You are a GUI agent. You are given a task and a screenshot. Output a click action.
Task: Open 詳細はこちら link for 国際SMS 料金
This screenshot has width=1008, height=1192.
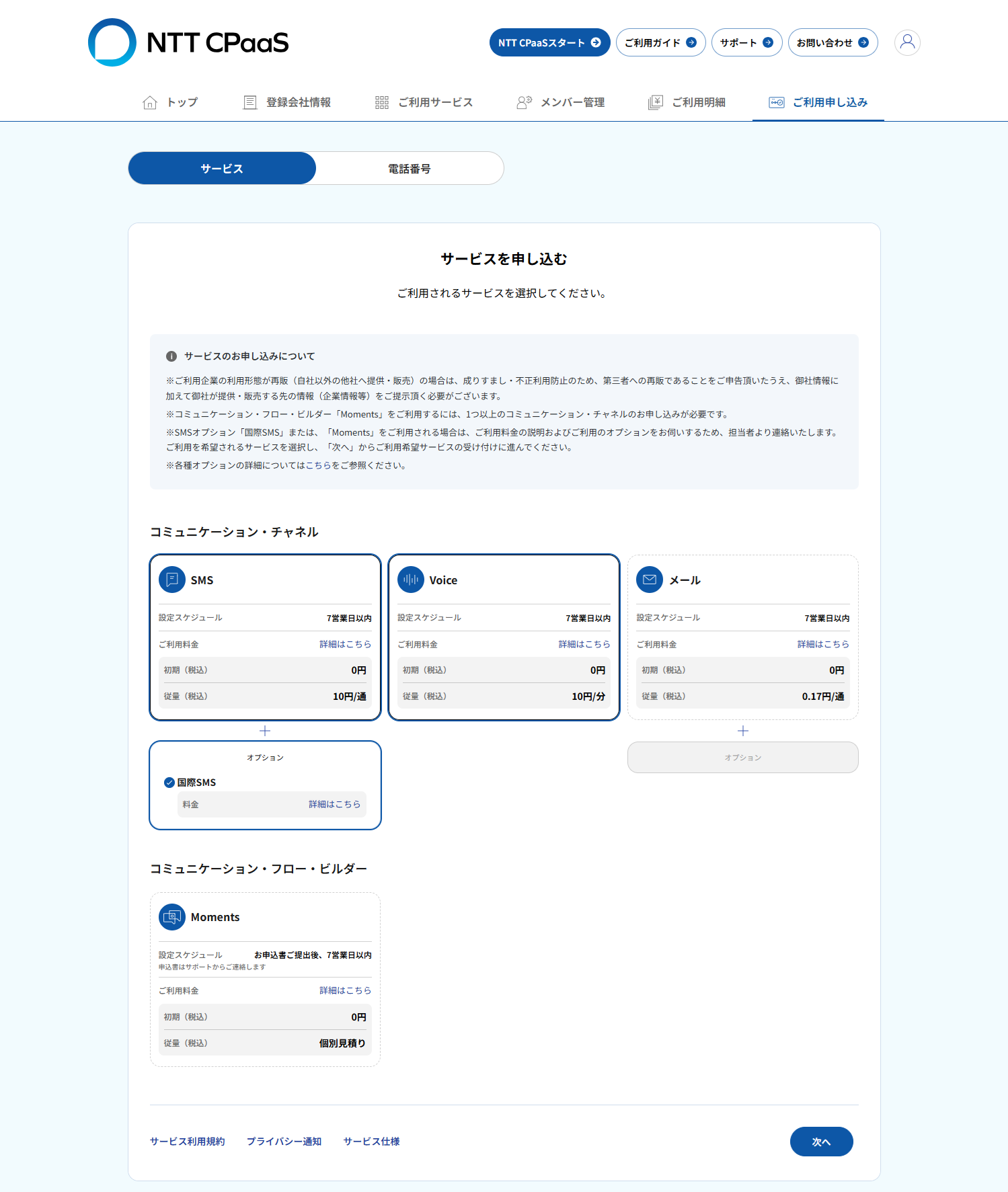pos(335,804)
